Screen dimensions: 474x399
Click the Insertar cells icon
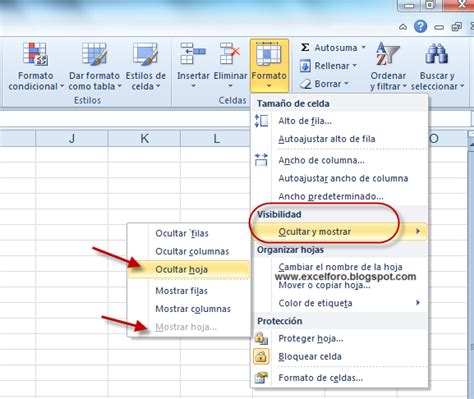tap(193, 53)
